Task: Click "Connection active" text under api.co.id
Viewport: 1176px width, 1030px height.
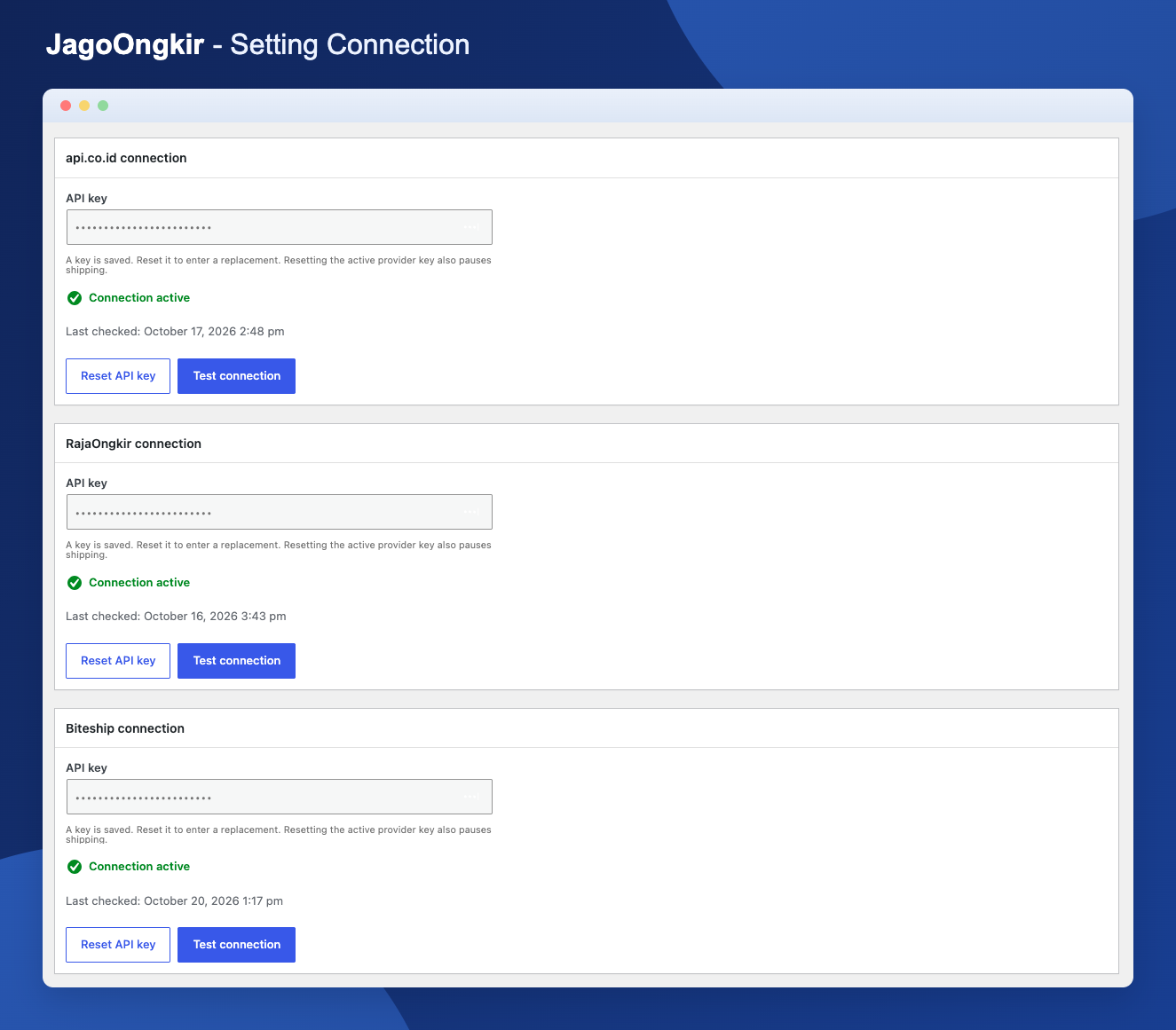Action: click(139, 298)
